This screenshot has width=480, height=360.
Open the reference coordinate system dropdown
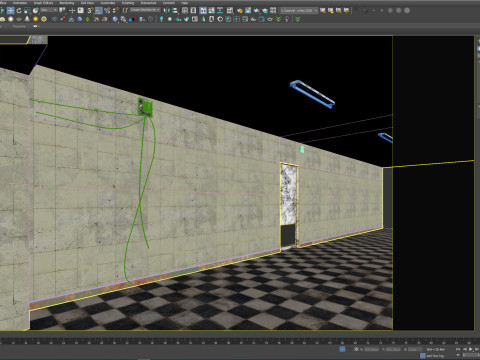tap(49, 10)
